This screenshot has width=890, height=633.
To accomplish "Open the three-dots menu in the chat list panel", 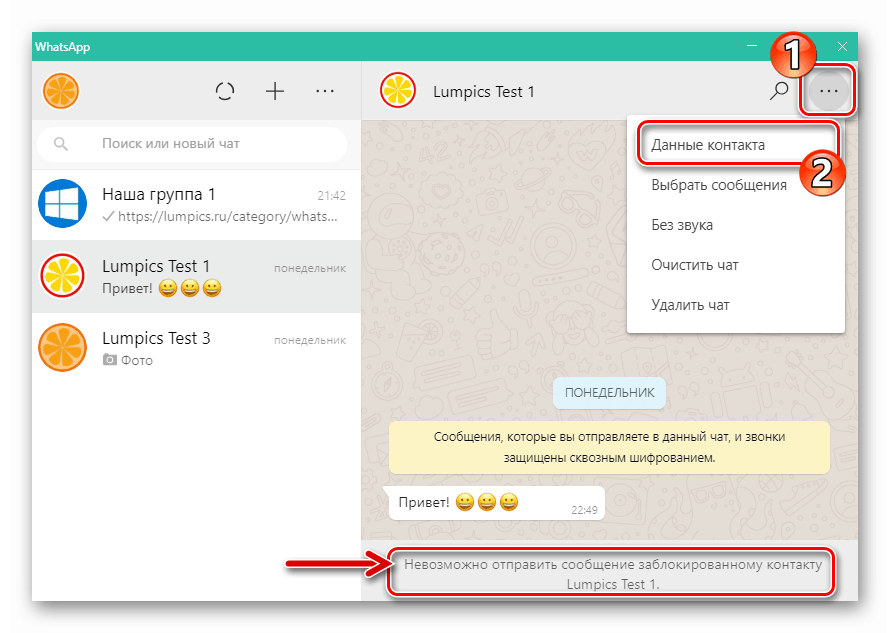I will point(324,90).
